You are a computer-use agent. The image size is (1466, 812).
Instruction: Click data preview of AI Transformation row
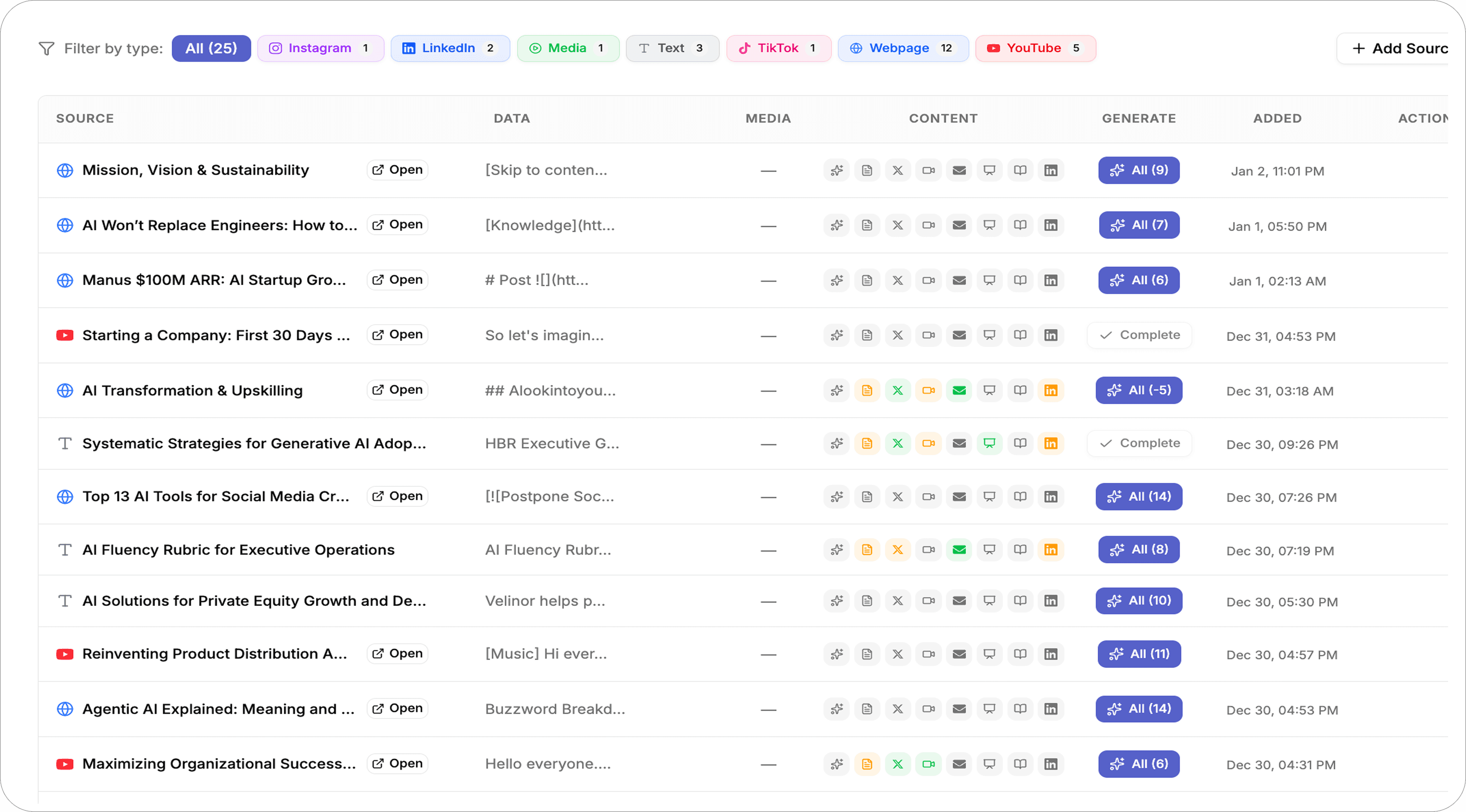pyautogui.click(x=550, y=391)
